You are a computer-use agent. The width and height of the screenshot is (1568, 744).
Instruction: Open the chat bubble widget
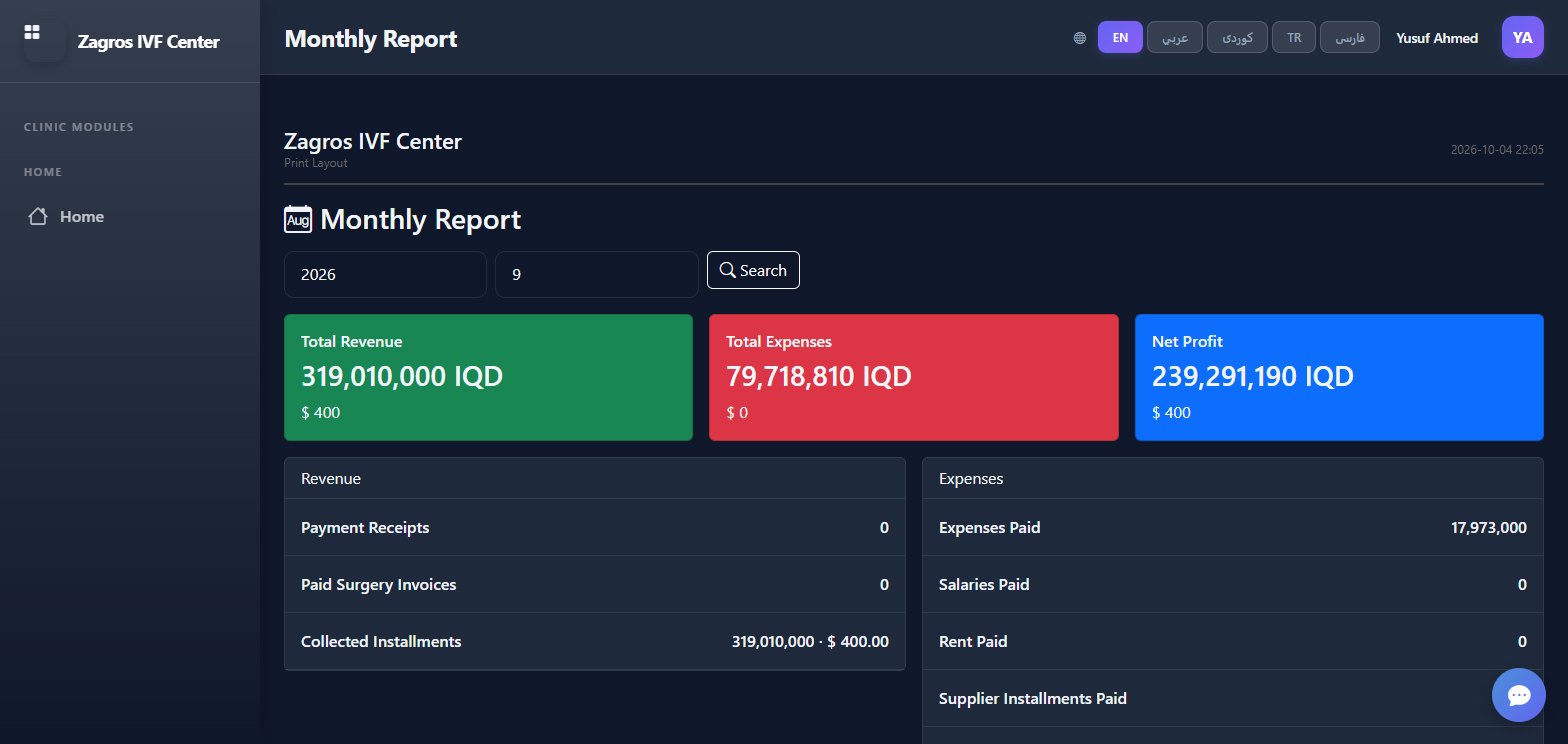pyautogui.click(x=1518, y=695)
